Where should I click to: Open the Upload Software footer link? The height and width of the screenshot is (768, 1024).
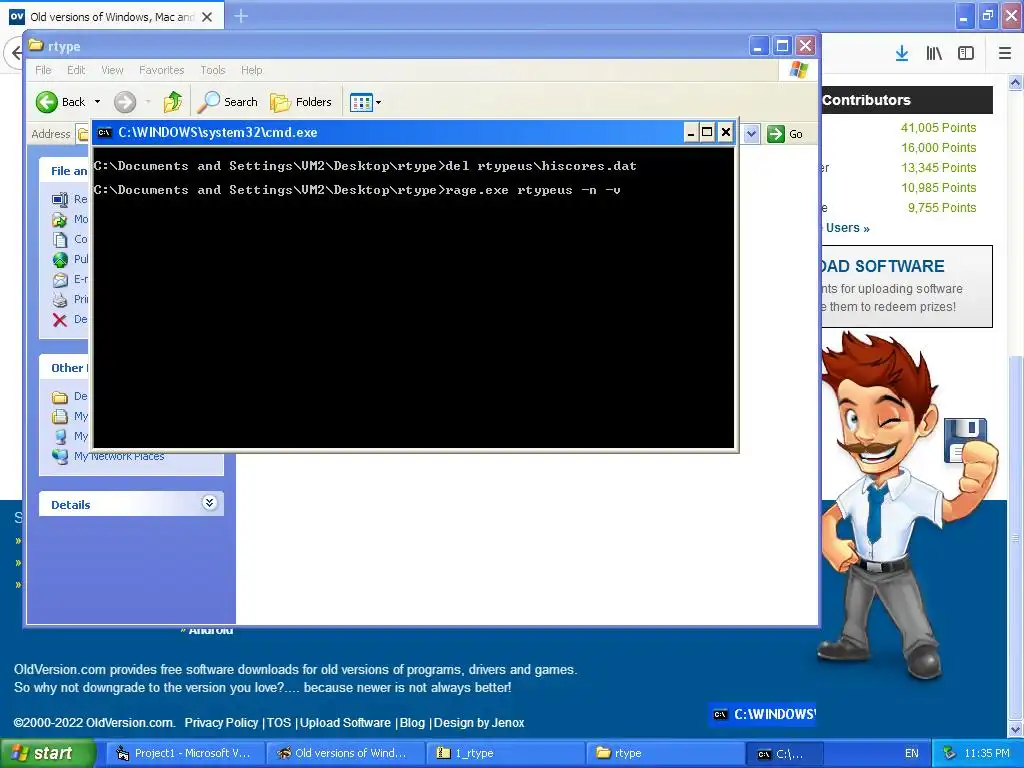[345, 723]
